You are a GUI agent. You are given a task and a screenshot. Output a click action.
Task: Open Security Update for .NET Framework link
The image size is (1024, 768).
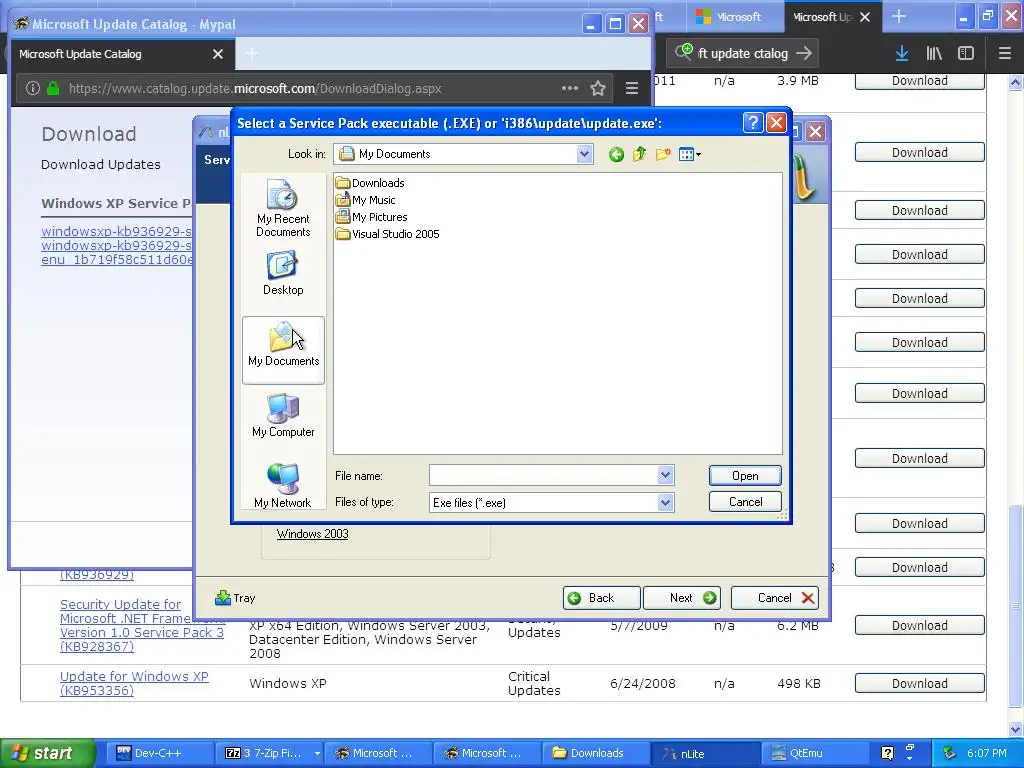142,625
